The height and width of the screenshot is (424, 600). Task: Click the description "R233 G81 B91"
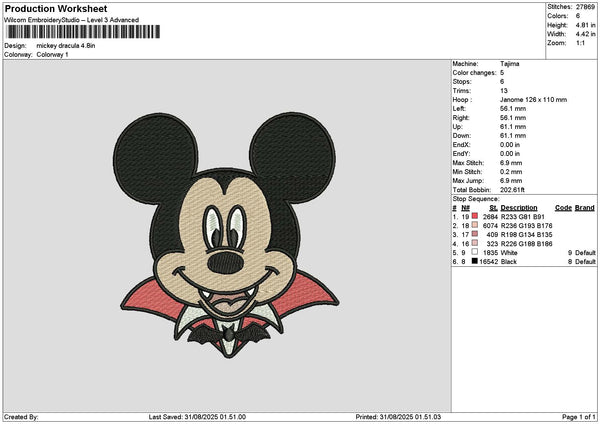coord(522,217)
